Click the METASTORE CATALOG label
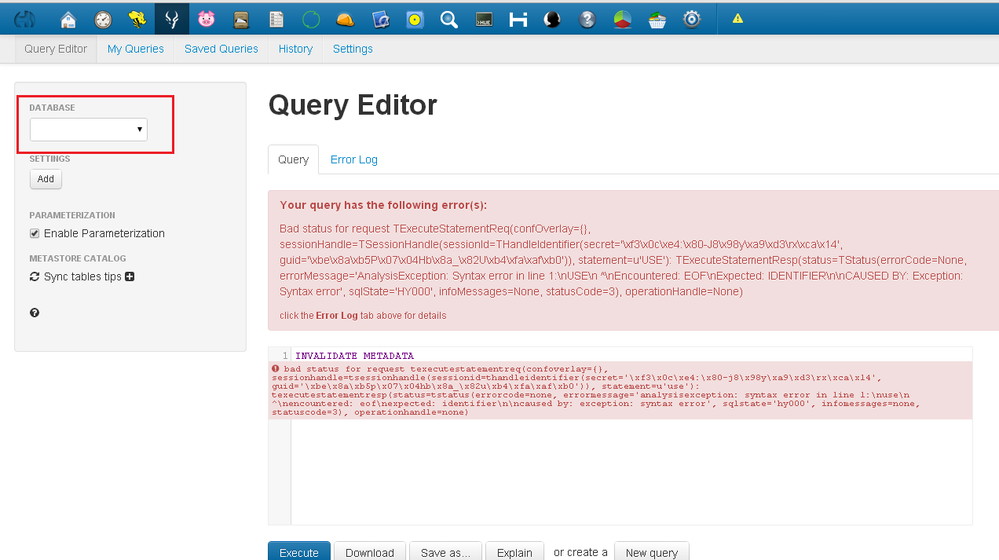 78,258
